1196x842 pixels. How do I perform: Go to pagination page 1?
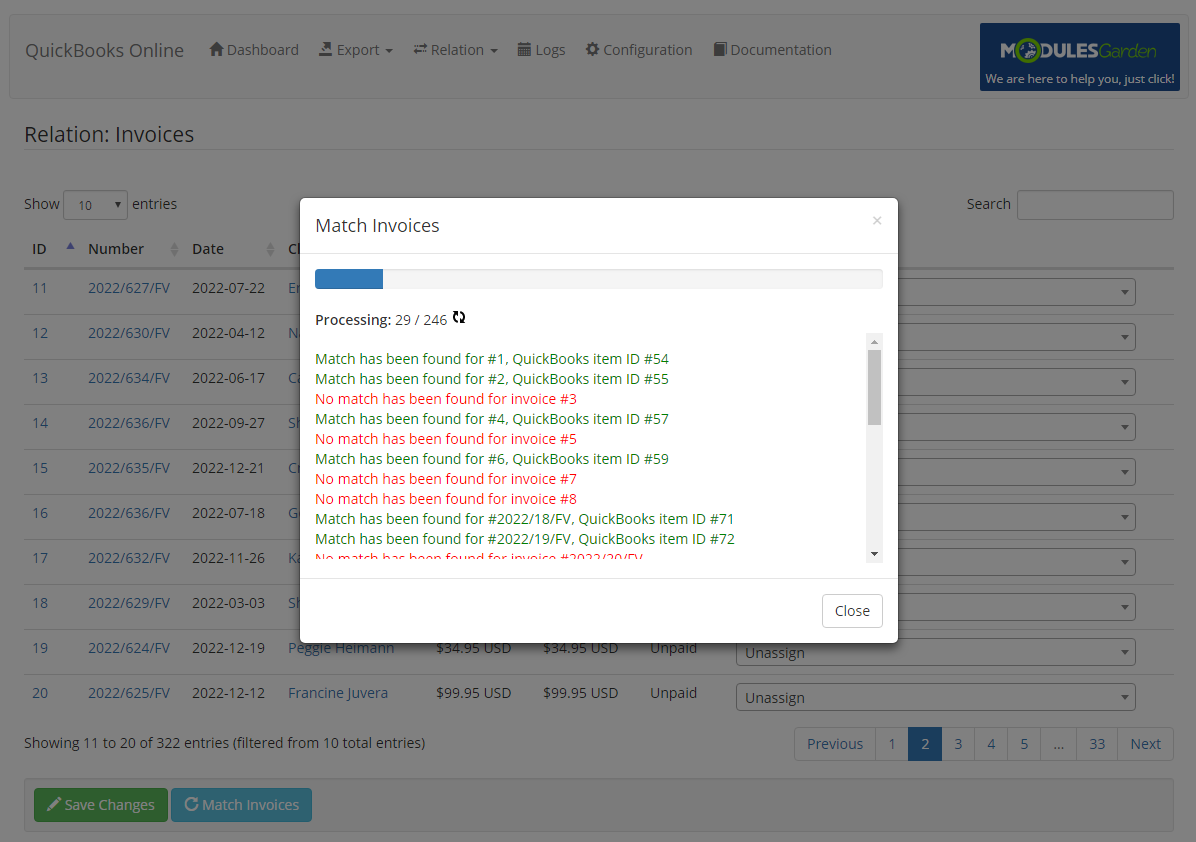892,744
